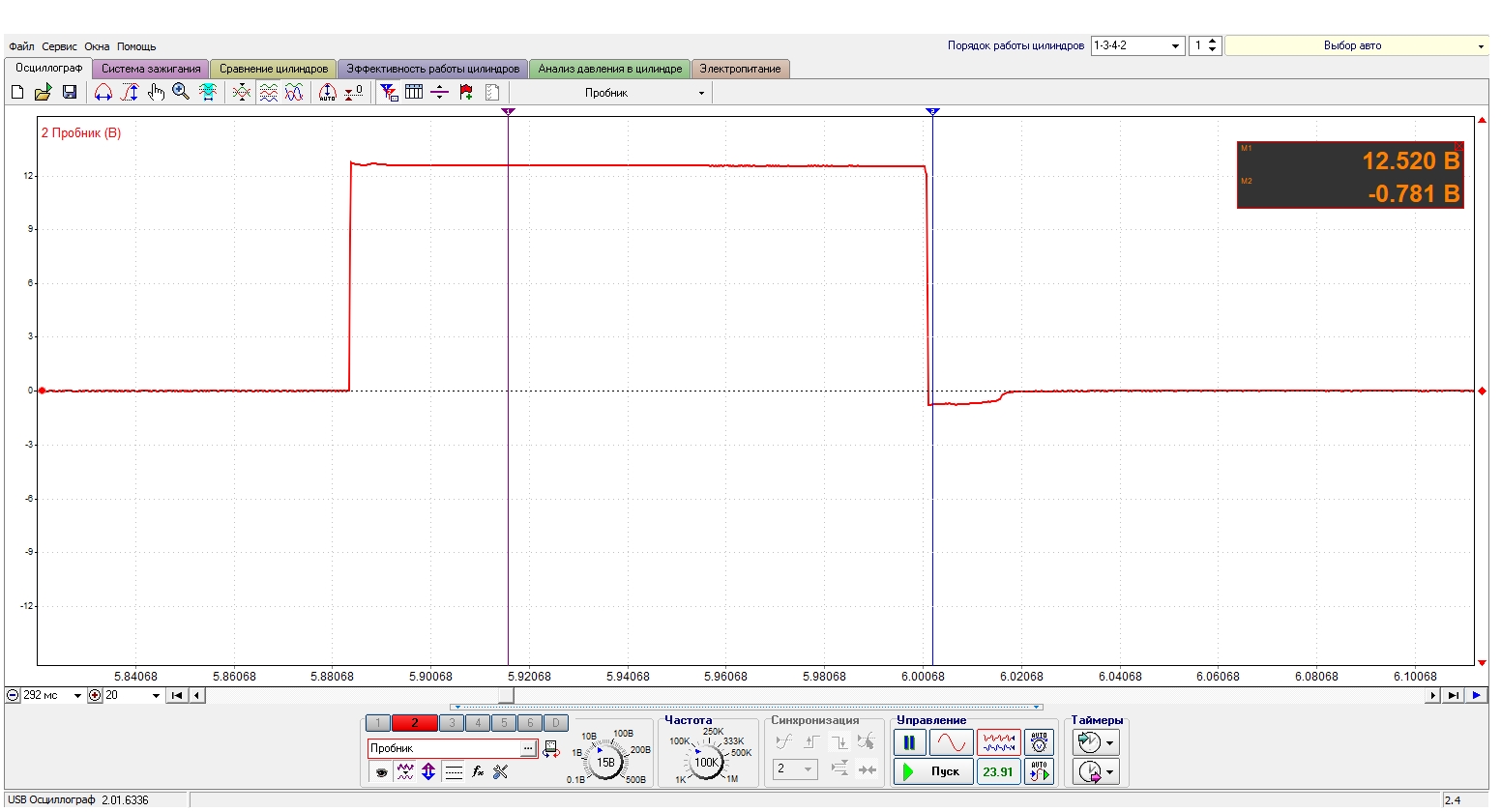Screen dimensions: 1501x812
Task: Click the horizontal timeline scrollbar thumb
Action: point(506,695)
